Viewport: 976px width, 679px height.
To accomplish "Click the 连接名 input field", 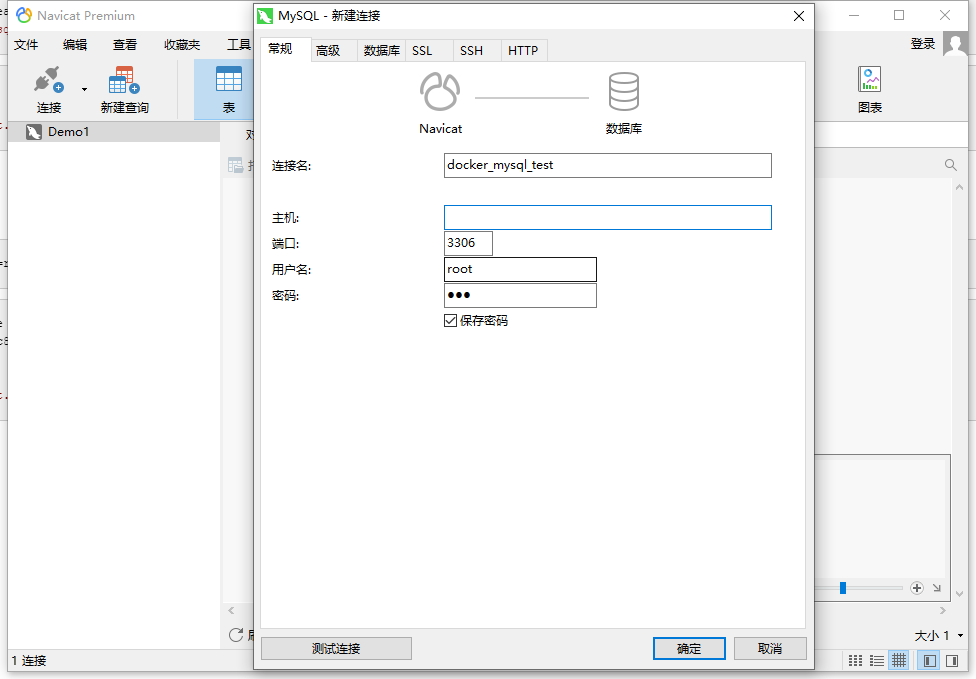I will (x=608, y=166).
